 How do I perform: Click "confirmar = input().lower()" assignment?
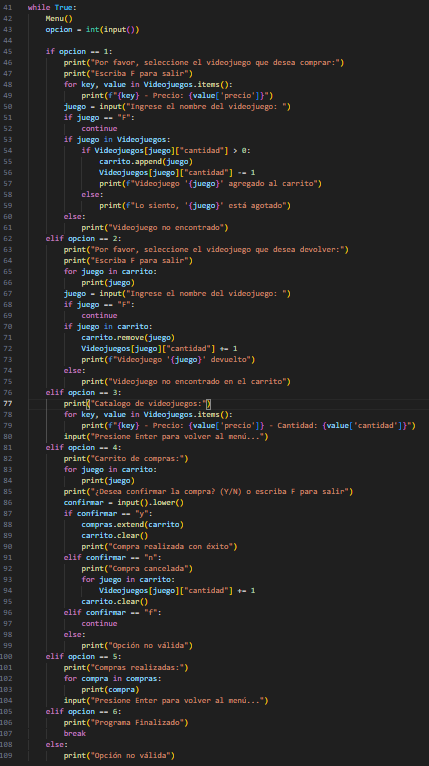click(x=124, y=502)
